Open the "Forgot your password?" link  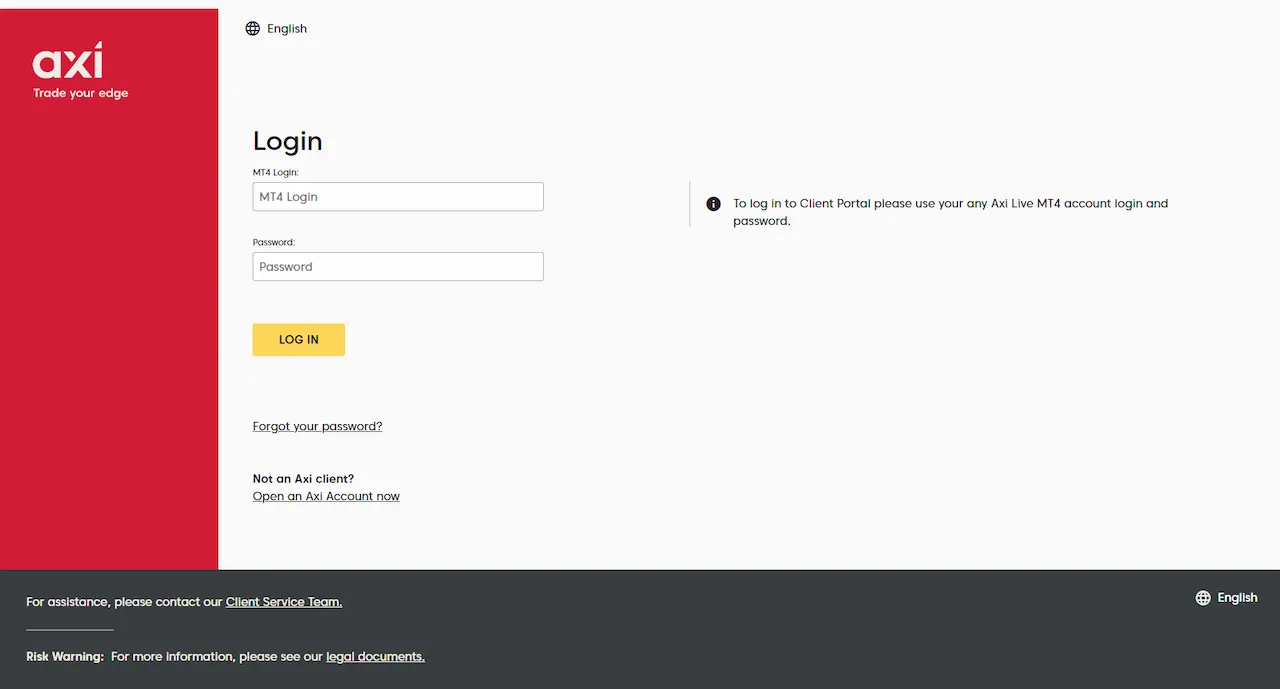click(317, 425)
